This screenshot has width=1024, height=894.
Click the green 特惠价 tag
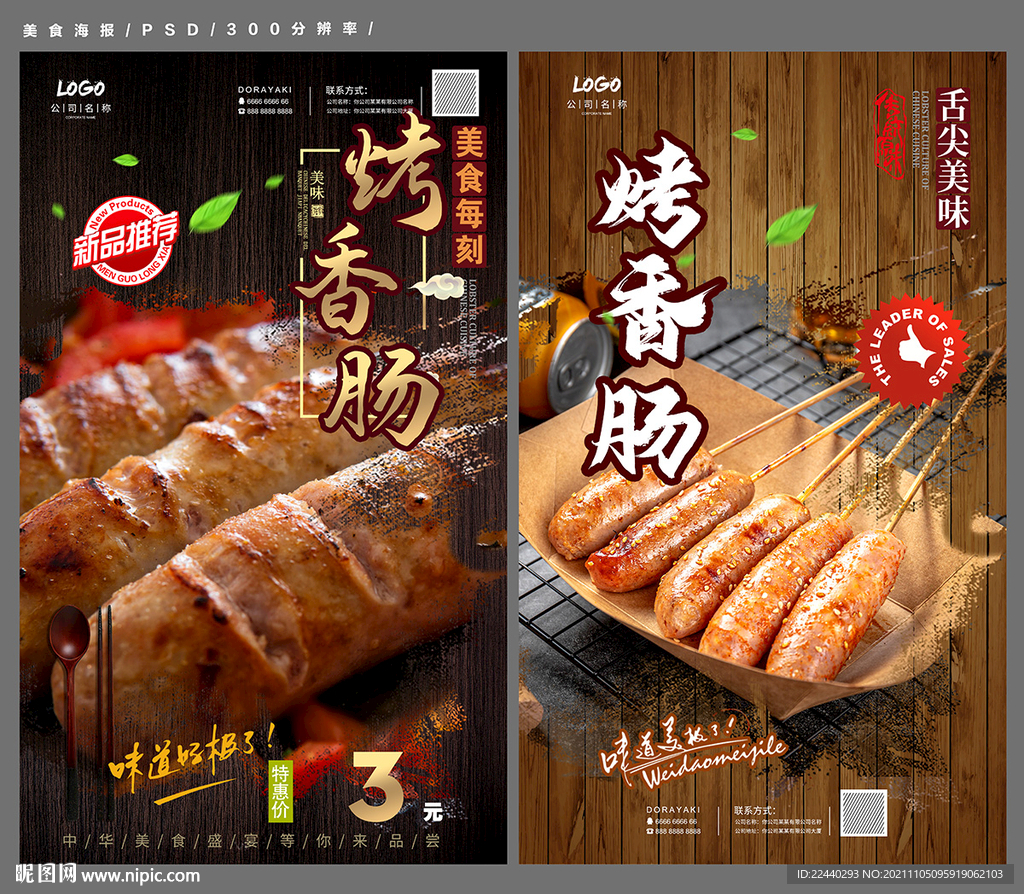(281, 791)
